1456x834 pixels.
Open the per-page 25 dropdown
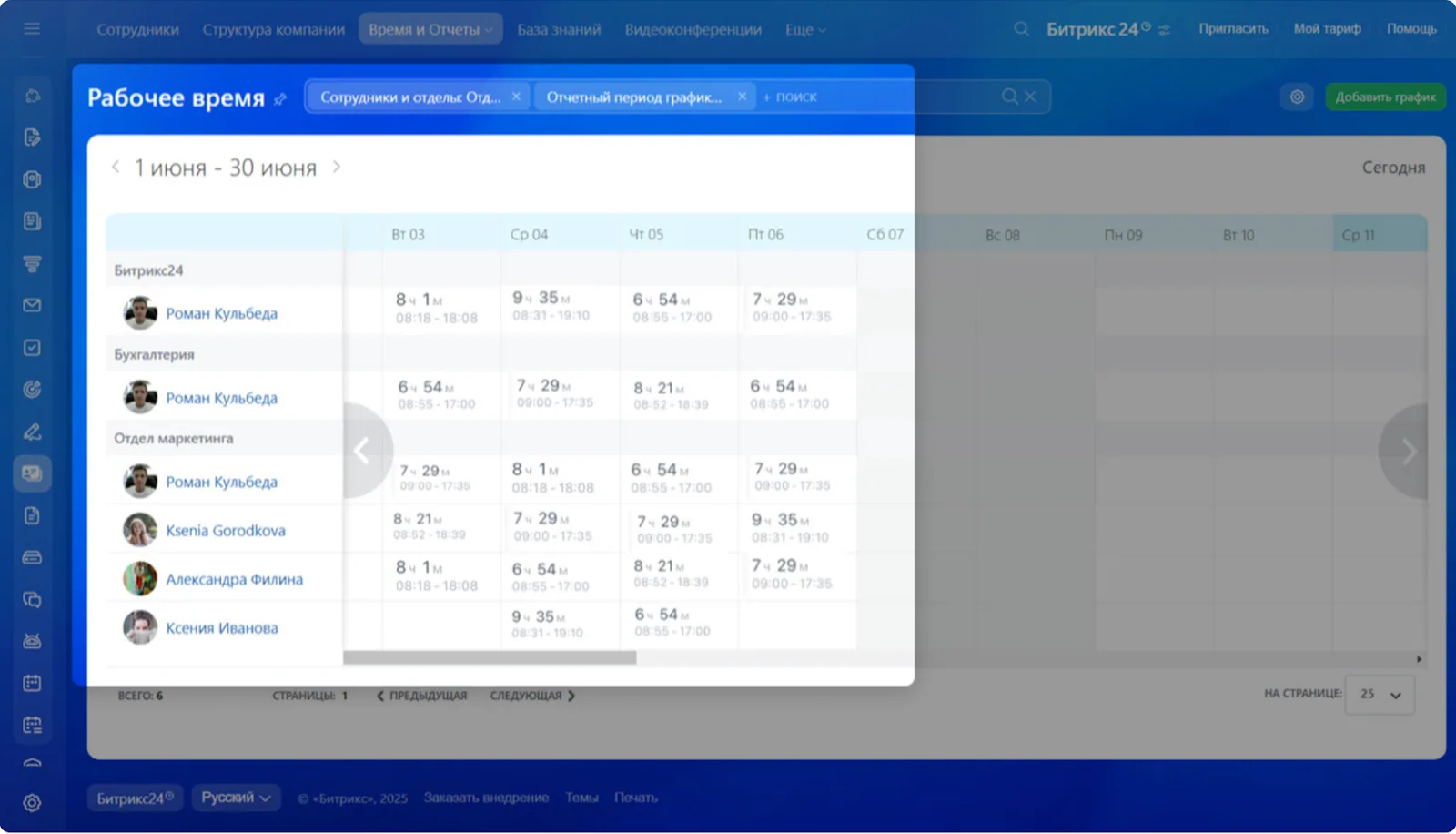(1380, 695)
